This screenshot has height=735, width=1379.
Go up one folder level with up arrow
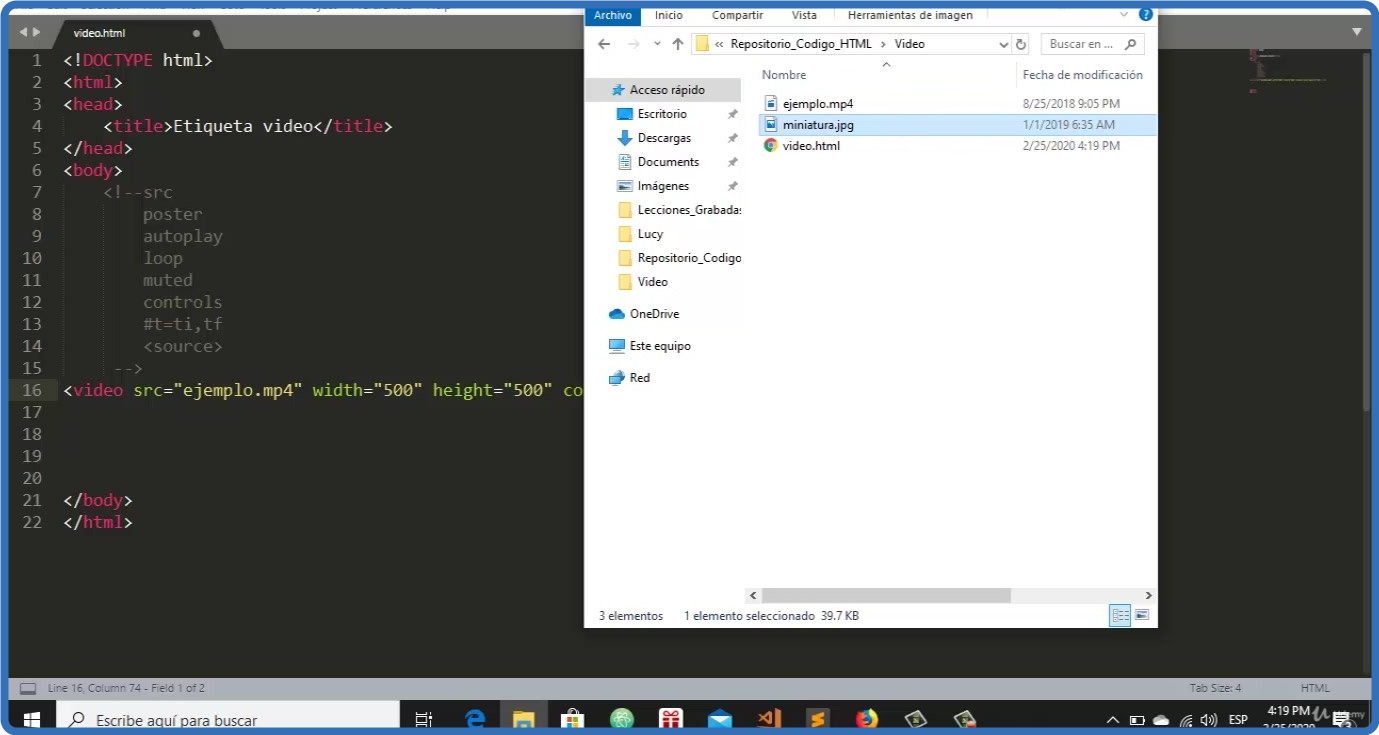pos(678,44)
